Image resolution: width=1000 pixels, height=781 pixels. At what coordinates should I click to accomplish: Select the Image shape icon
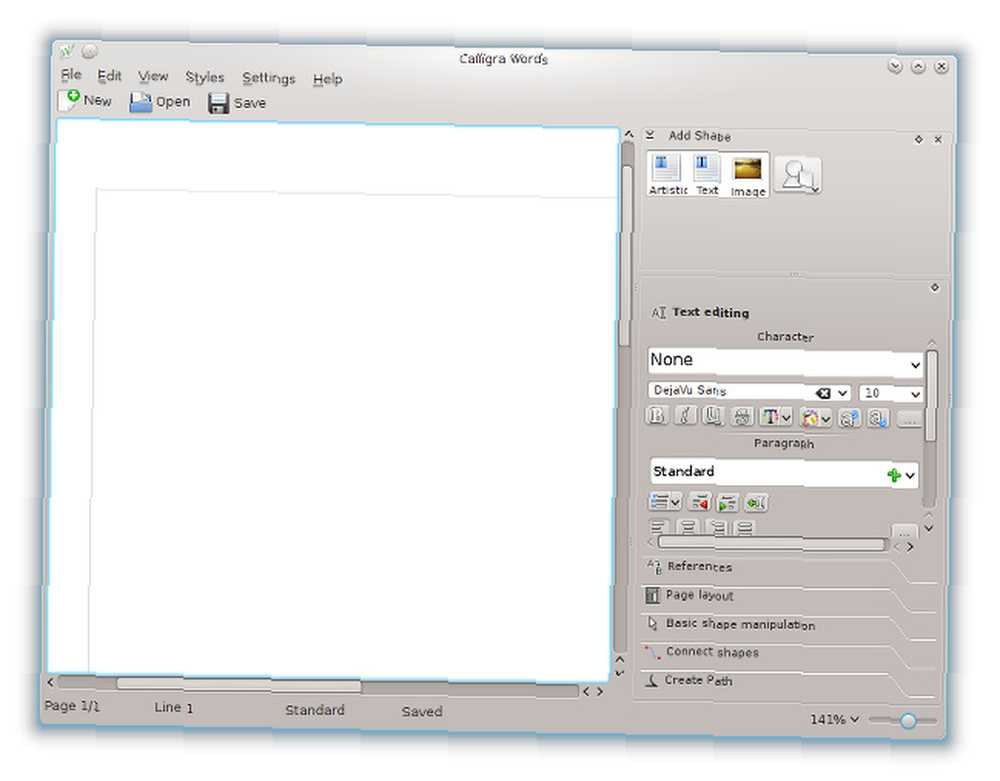coord(747,175)
